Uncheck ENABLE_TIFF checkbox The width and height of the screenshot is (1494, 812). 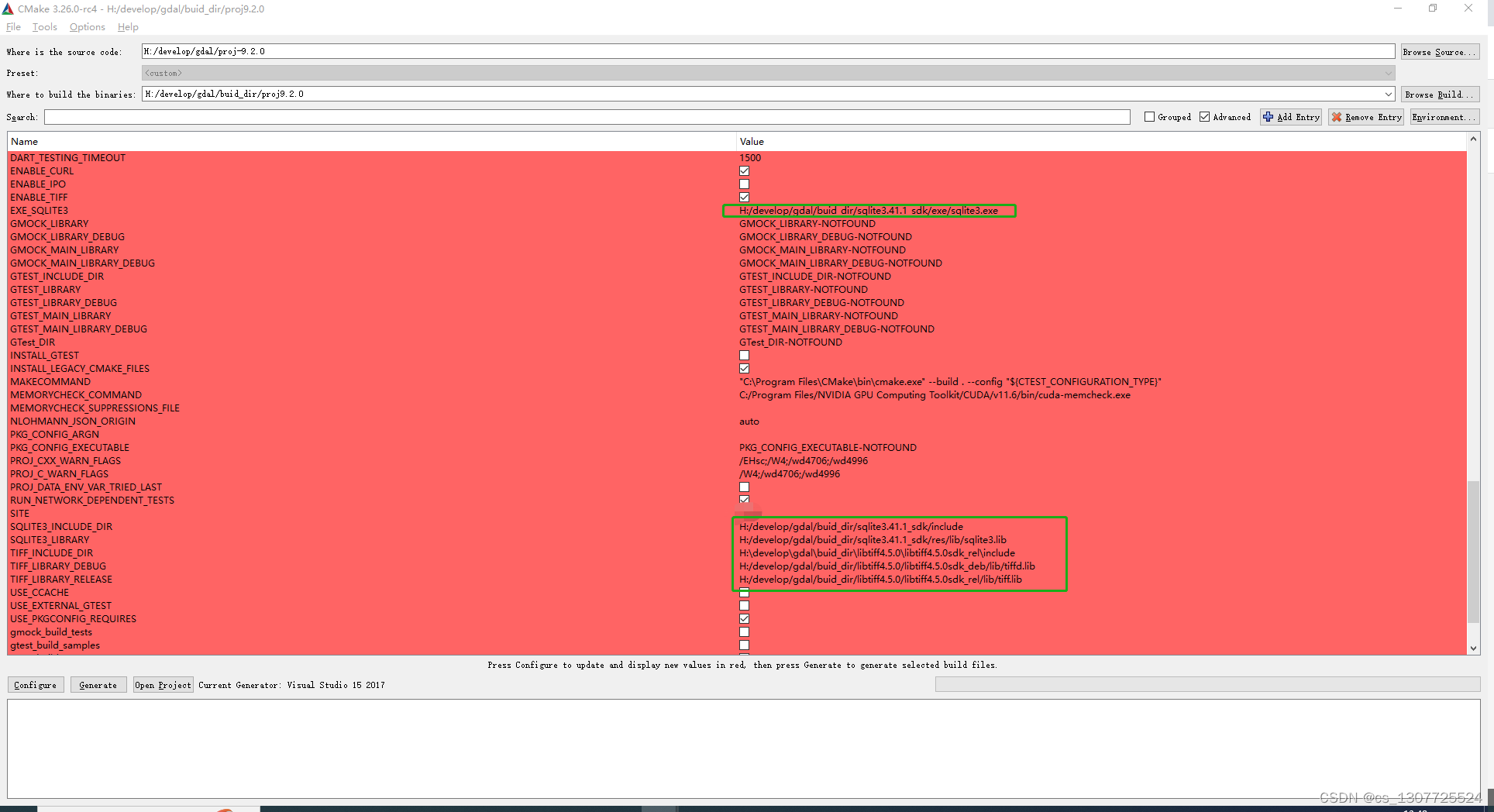pyautogui.click(x=744, y=198)
